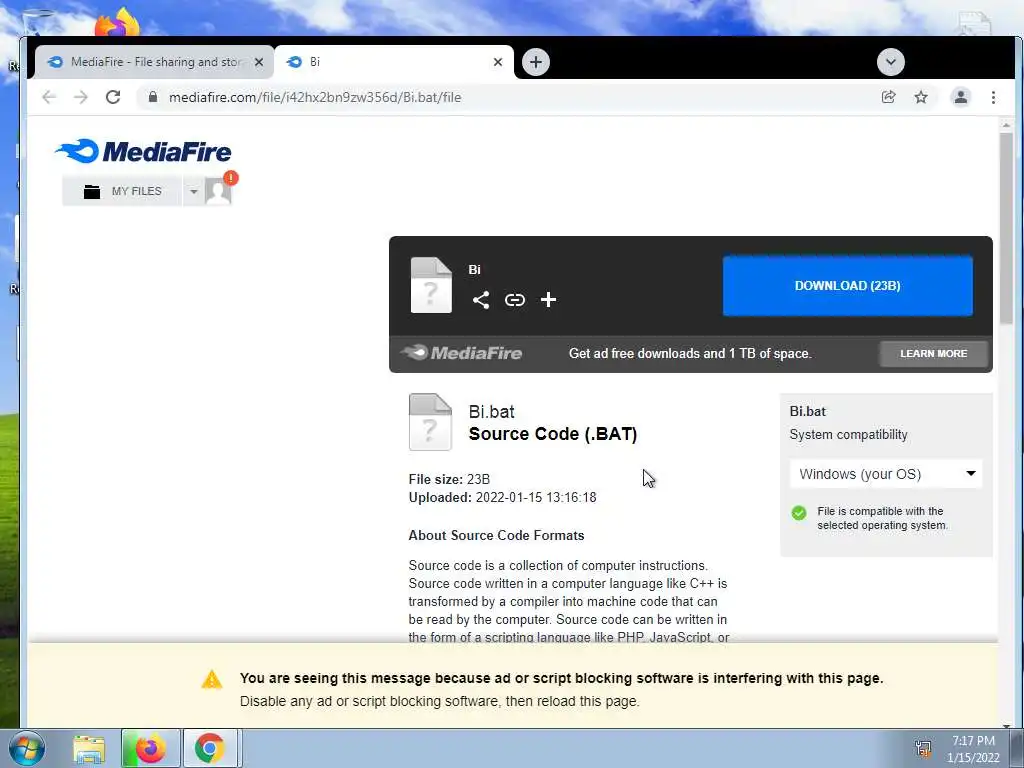Screen dimensions: 1024x768
Task: Click the "About Source Code Formats" heading
Action: point(496,536)
